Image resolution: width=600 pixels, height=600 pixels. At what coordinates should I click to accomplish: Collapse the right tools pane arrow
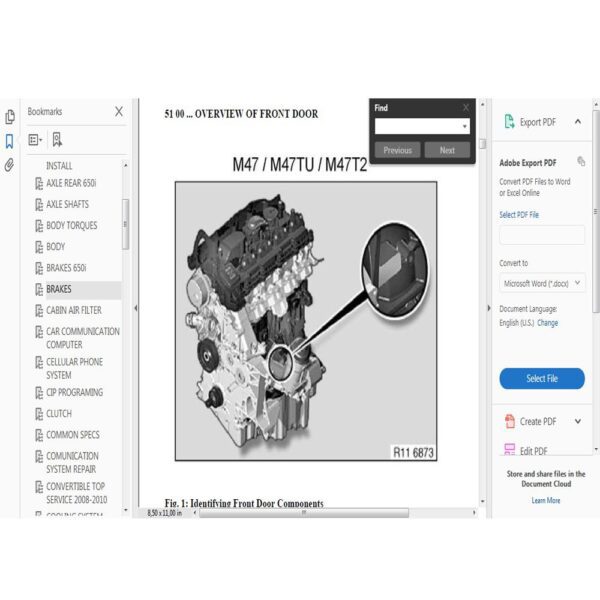coord(489,308)
